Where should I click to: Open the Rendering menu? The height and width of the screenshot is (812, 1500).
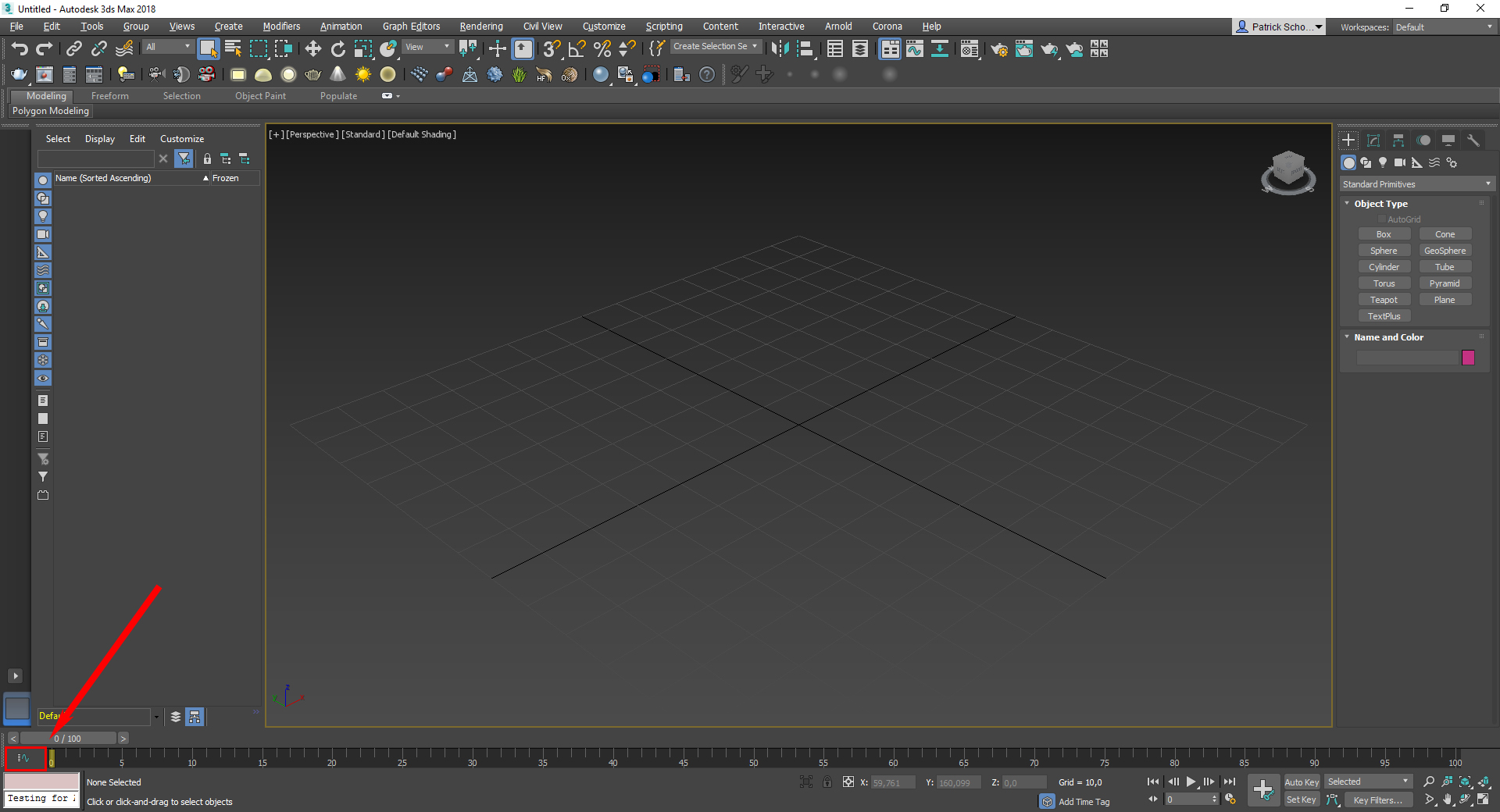pos(480,26)
